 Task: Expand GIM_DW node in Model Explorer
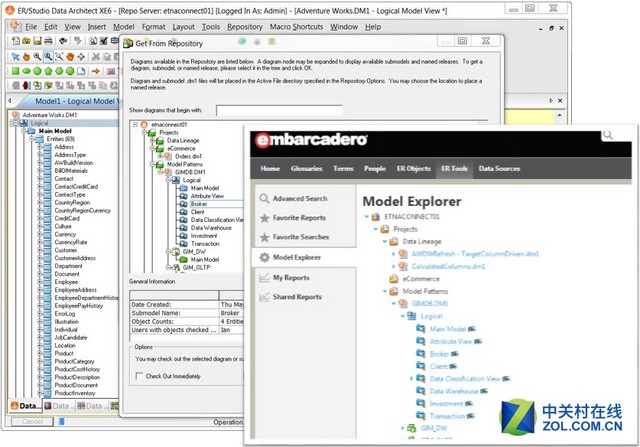[402, 428]
